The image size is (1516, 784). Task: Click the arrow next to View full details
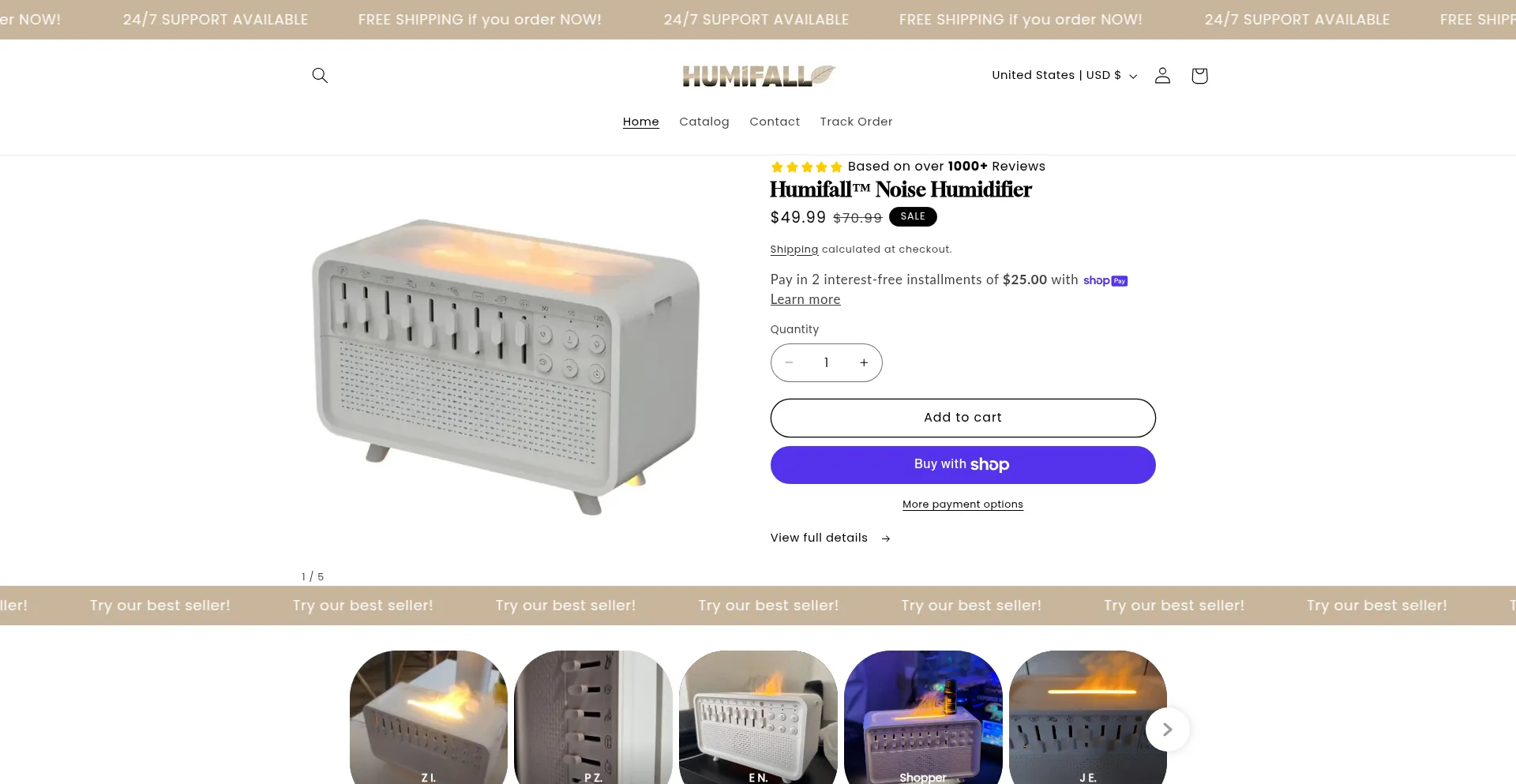click(886, 538)
